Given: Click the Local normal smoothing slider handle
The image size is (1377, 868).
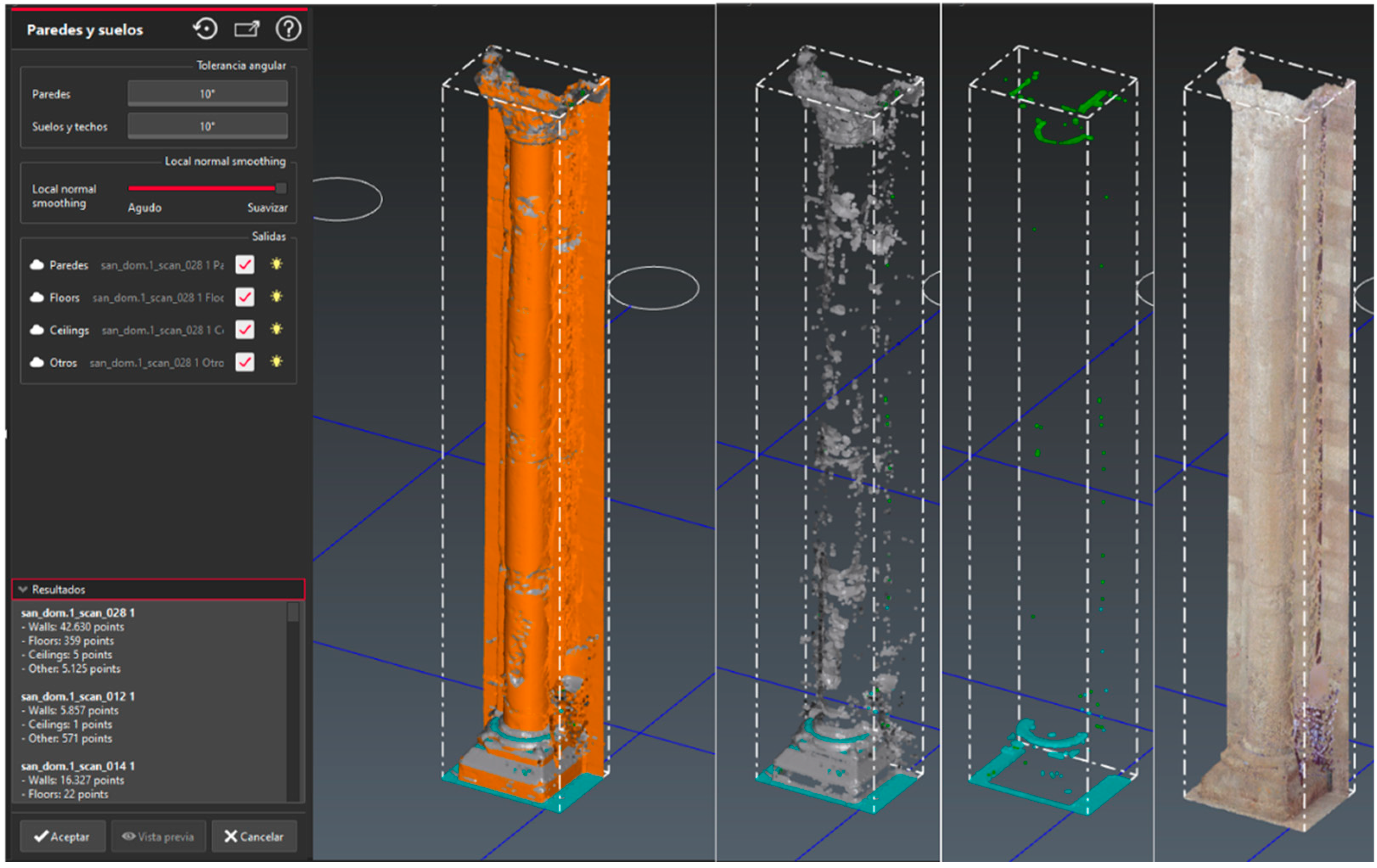Looking at the screenshot, I should pos(281,188).
